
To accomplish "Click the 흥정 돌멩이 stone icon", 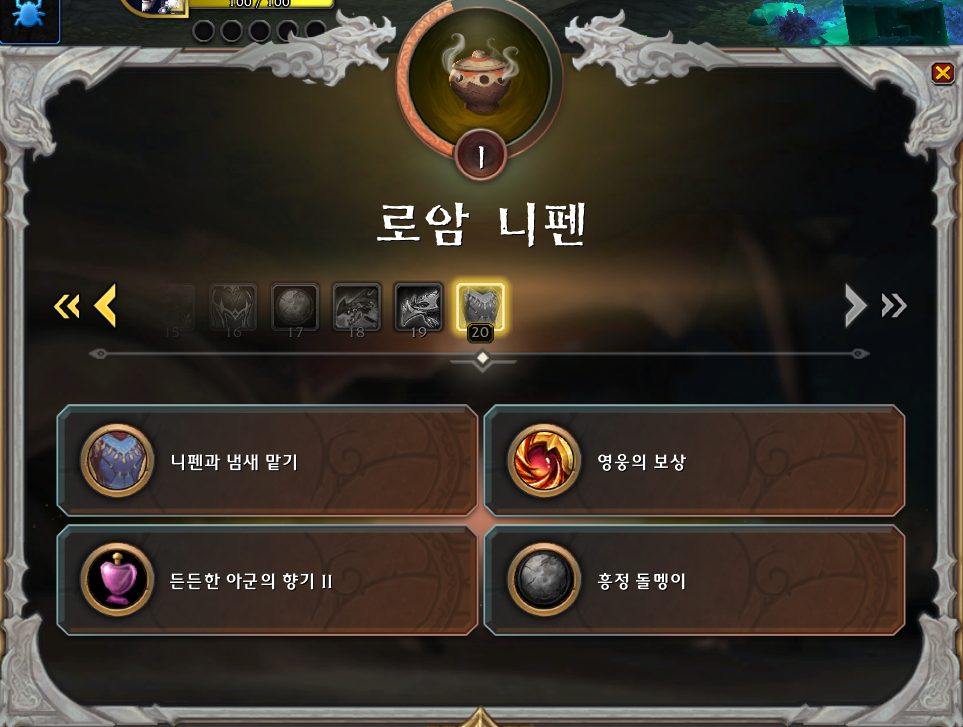I will coord(544,580).
